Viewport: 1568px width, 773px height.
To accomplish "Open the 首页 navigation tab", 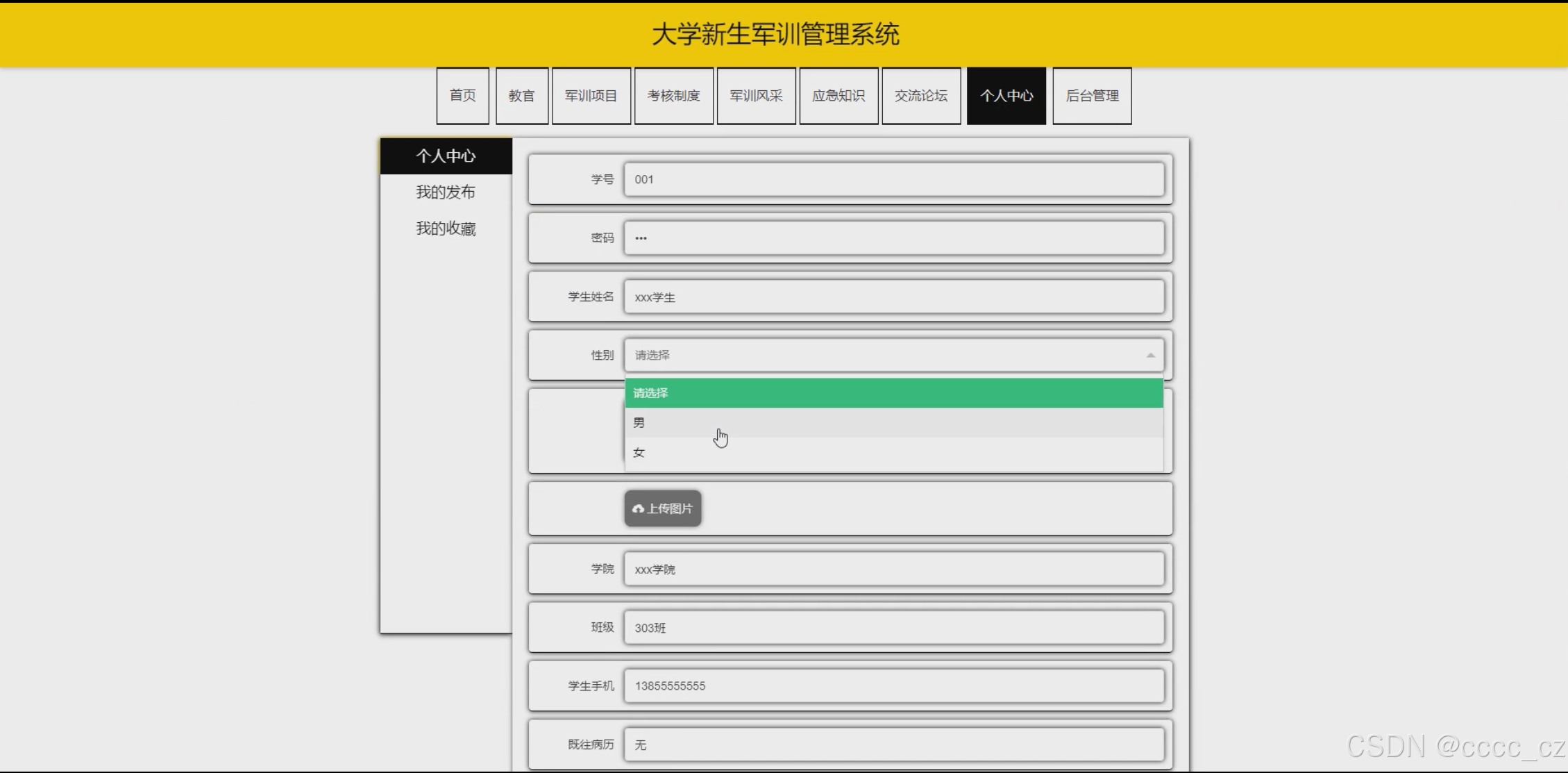I will 462,96.
